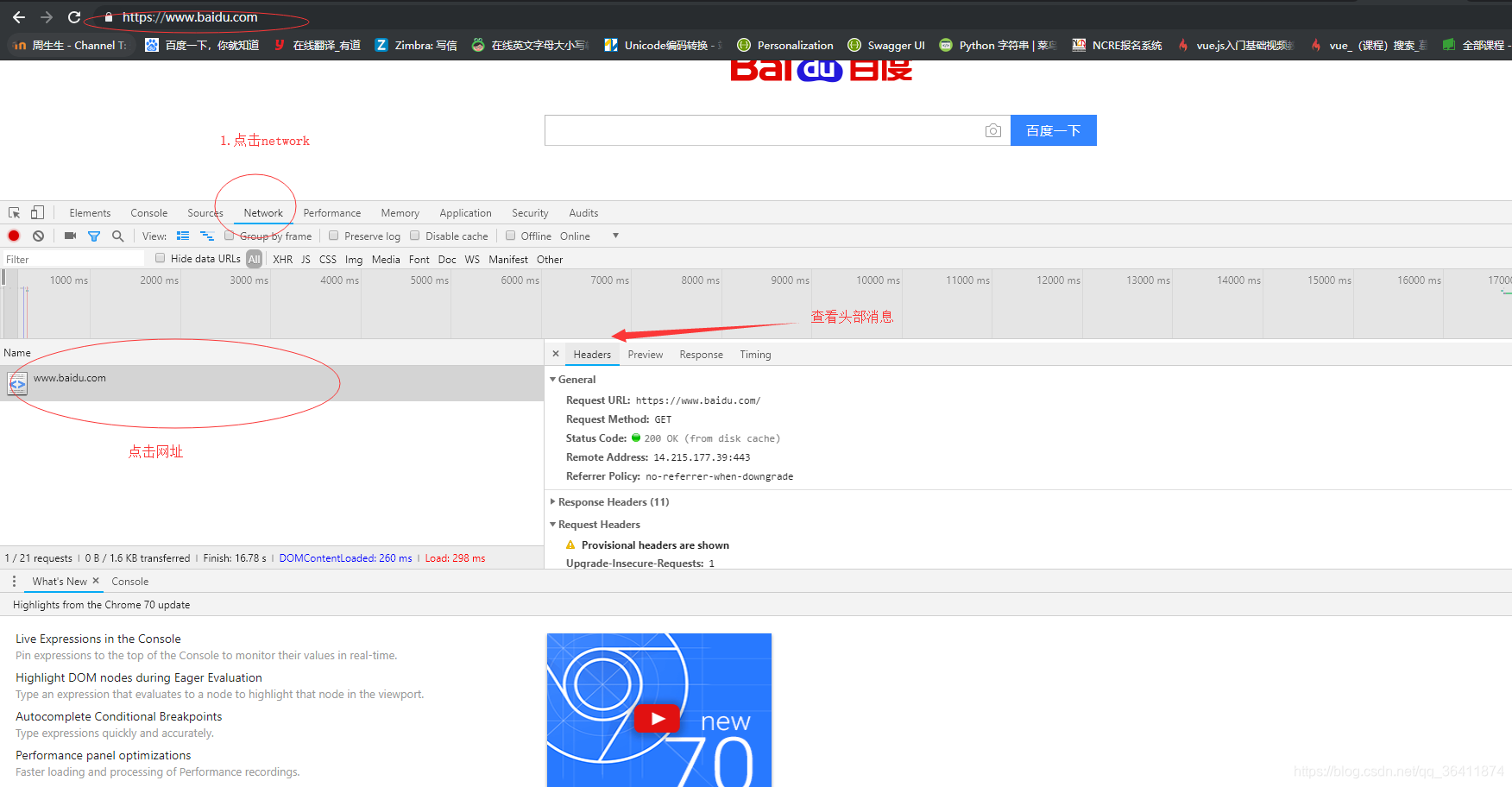Open the Response tab of the request

701,355
